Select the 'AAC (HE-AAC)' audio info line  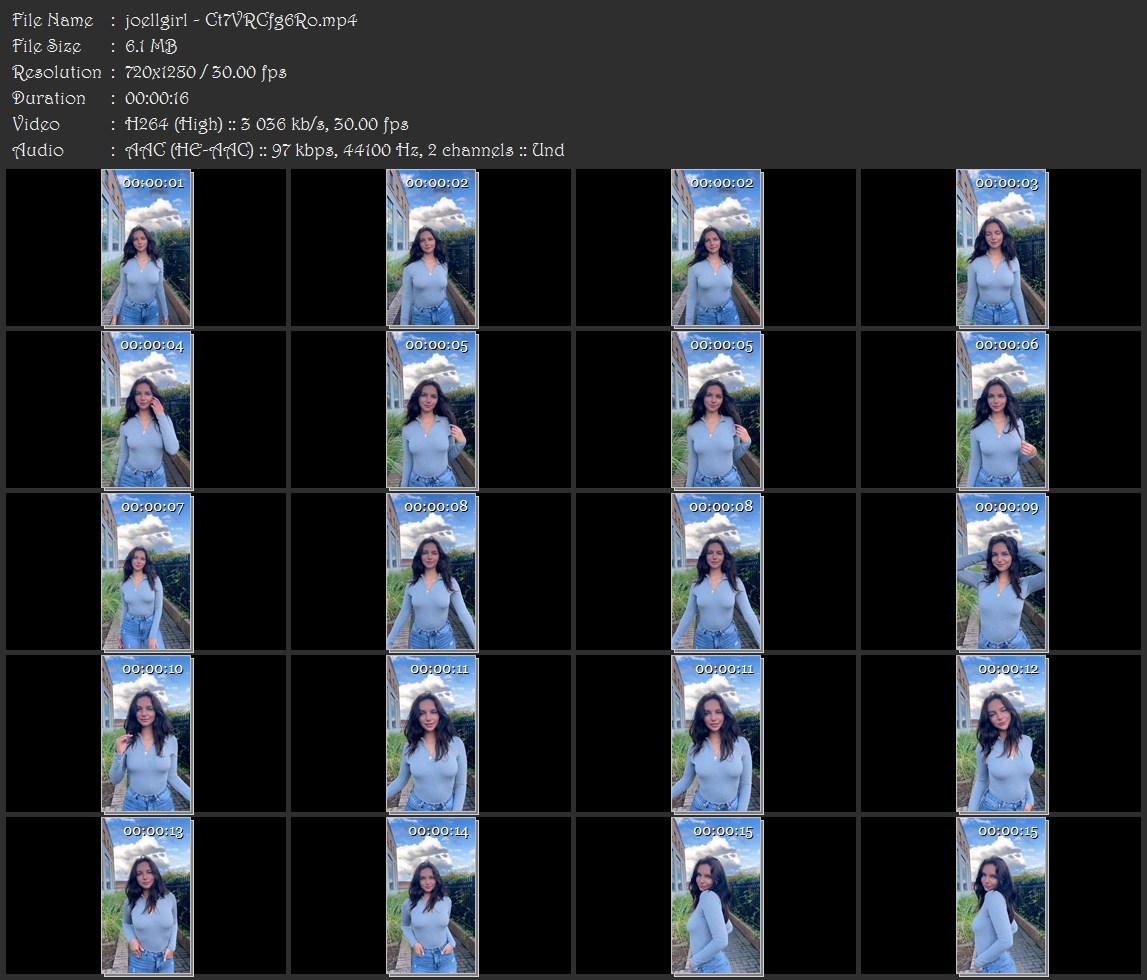345,150
